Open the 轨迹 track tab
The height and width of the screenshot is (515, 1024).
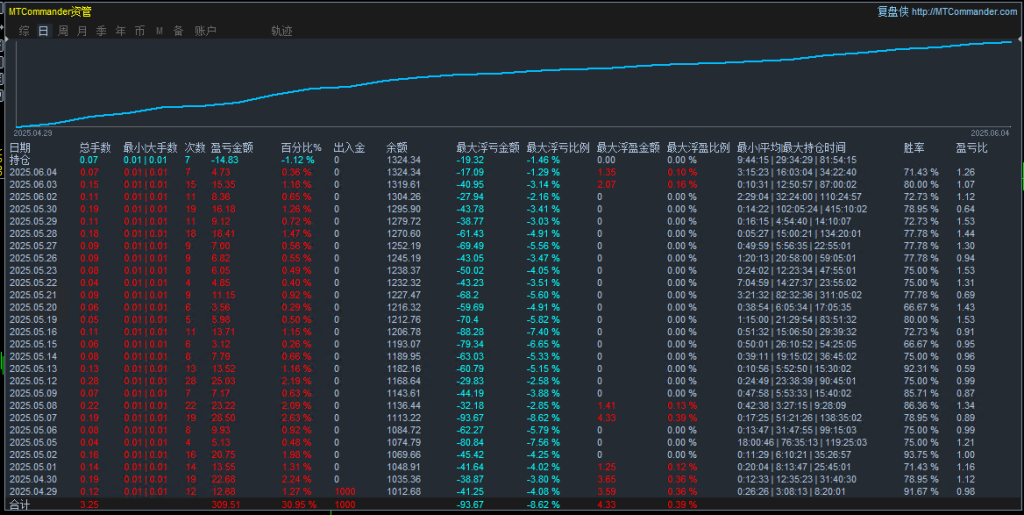(x=282, y=31)
